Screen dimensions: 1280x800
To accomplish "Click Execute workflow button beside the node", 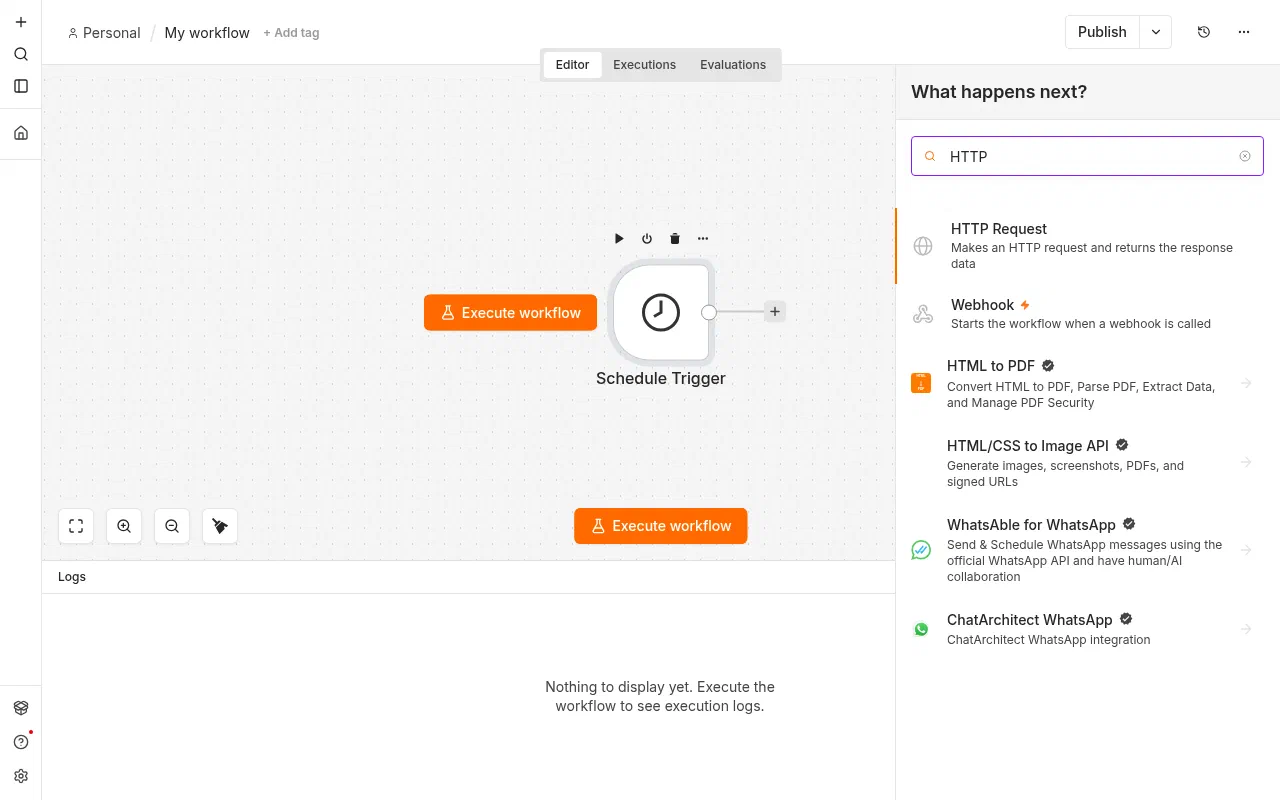I will tap(510, 313).
